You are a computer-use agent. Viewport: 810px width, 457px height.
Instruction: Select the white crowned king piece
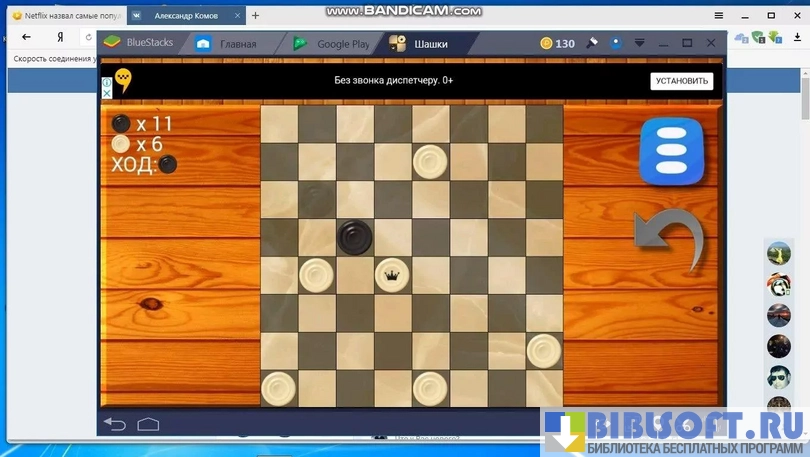(x=392, y=273)
